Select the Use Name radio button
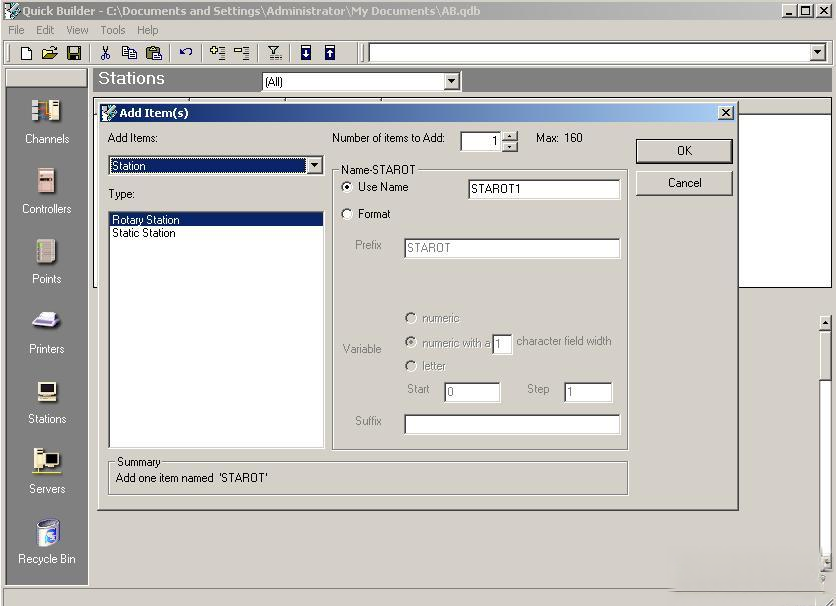Screen dimensions: 836x606 (x=347, y=187)
